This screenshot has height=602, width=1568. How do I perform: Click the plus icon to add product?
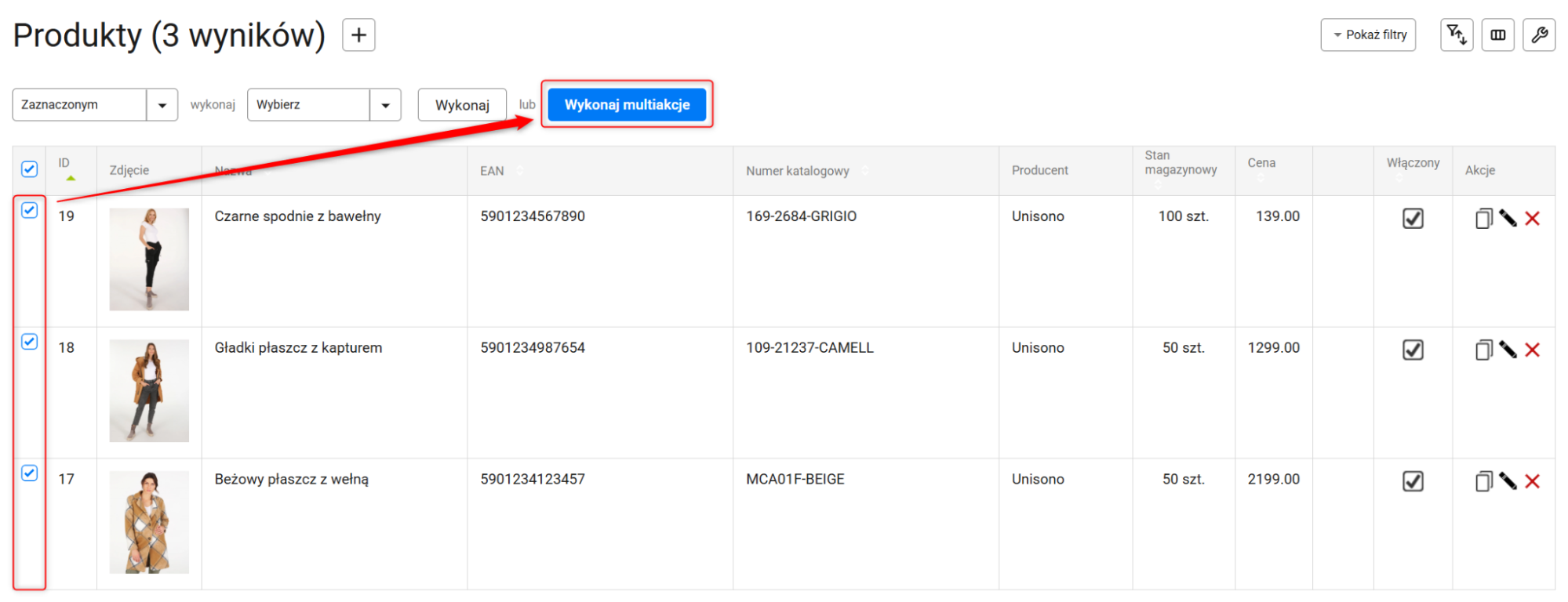[358, 35]
